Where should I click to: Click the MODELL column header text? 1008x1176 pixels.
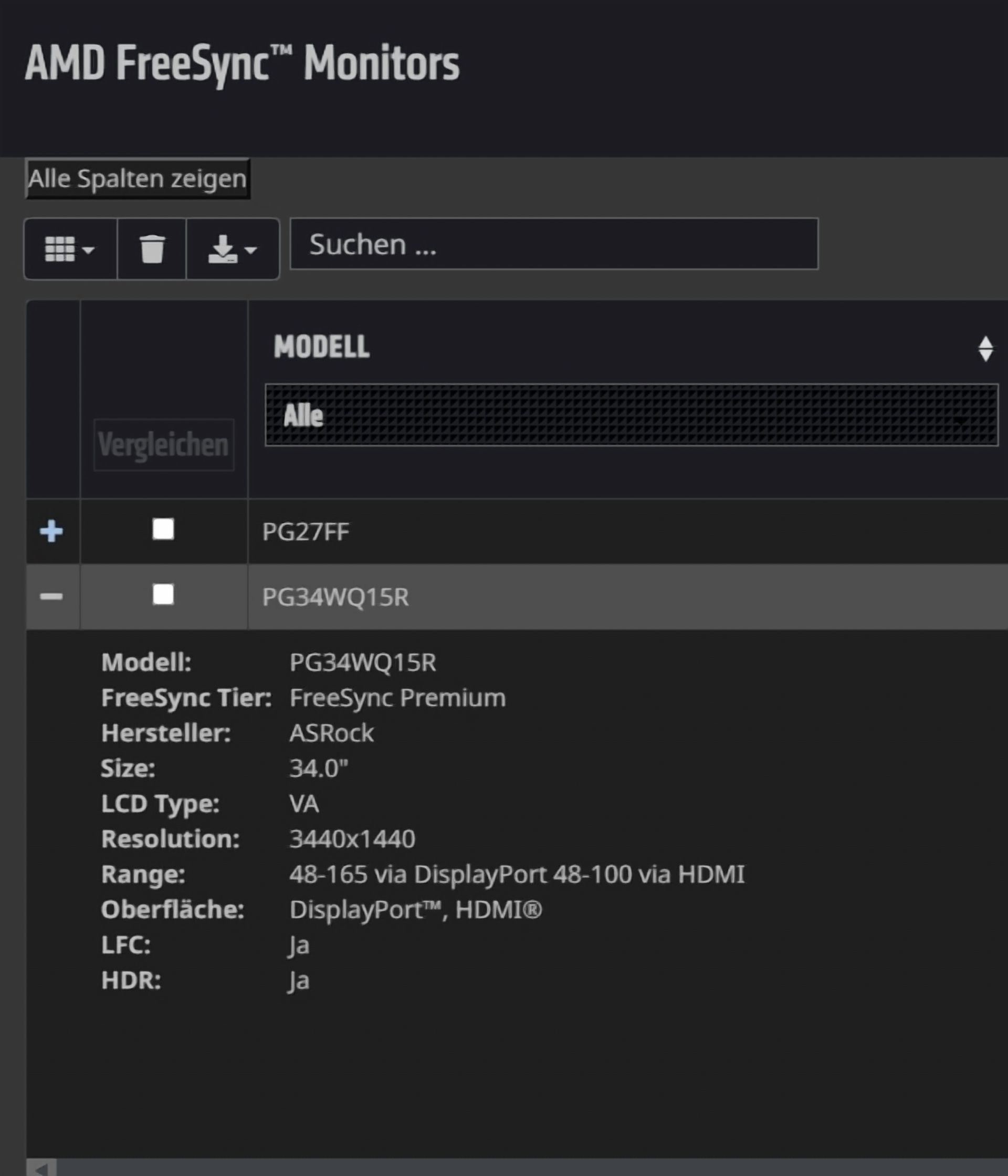322,346
